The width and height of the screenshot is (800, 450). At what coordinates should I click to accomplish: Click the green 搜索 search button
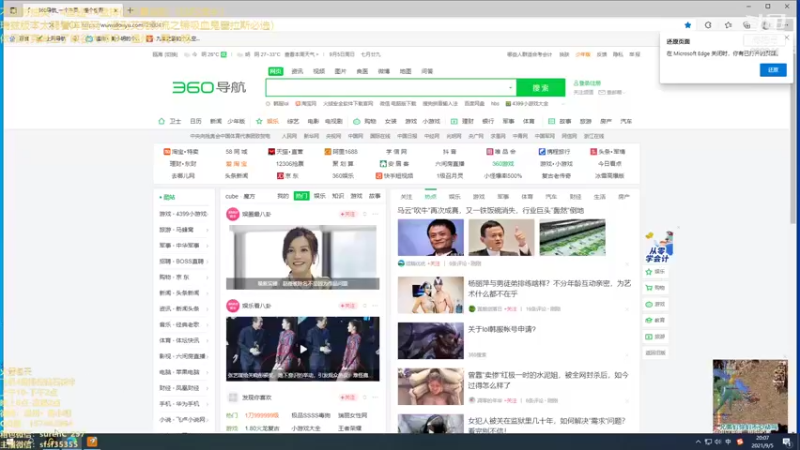pyautogui.click(x=540, y=88)
